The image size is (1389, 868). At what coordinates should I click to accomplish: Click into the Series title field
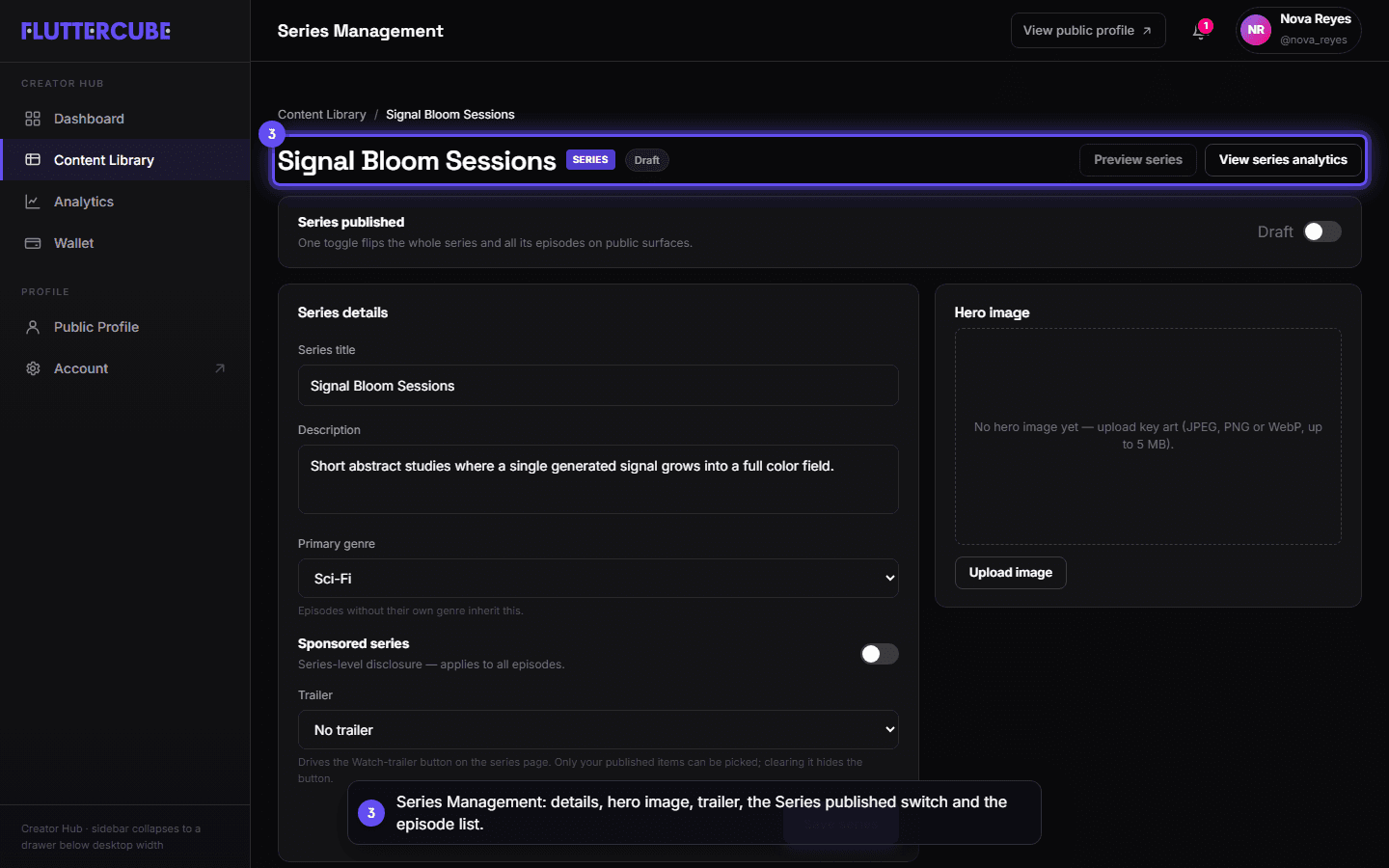coord(598,386)
